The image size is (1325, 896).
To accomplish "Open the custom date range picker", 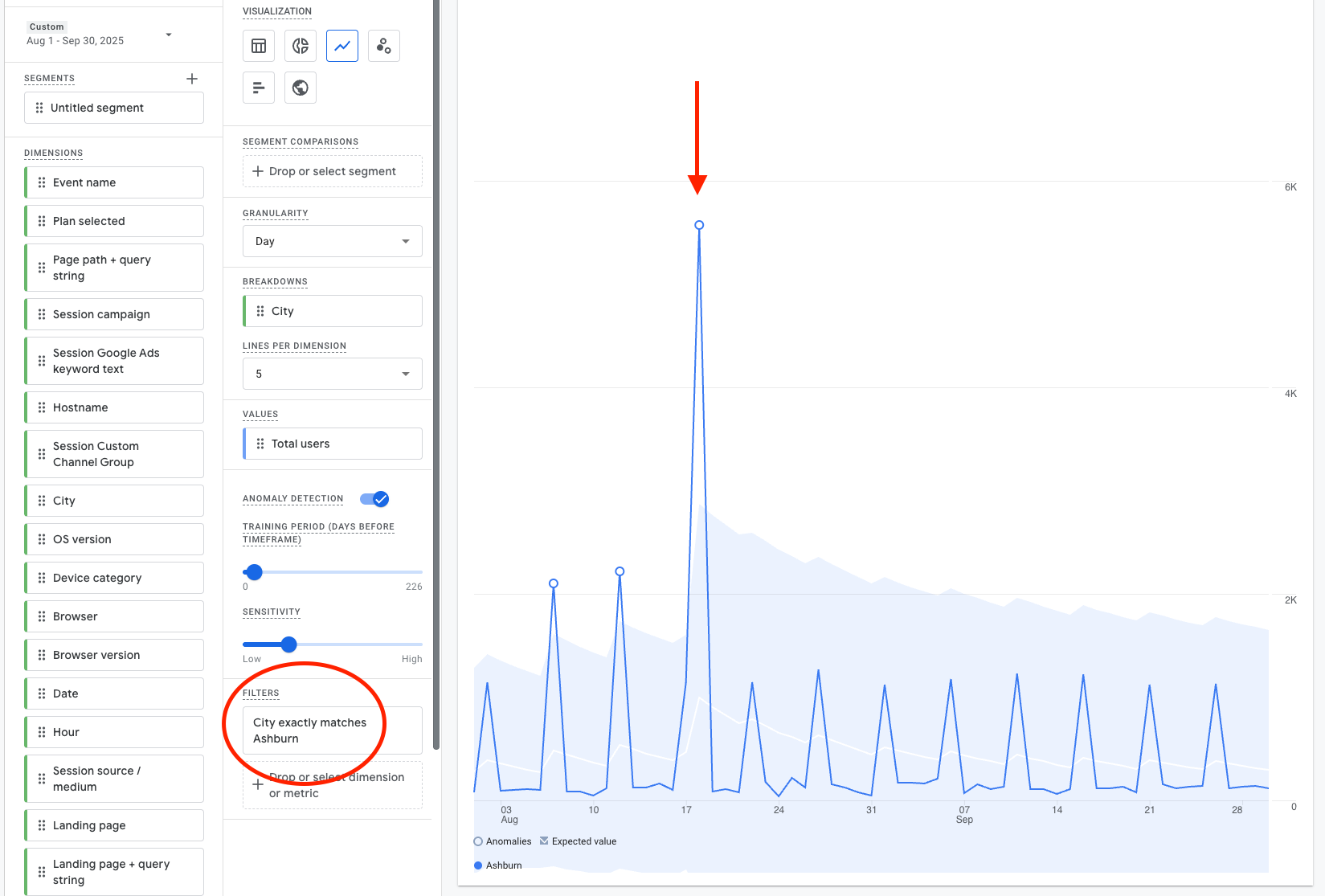I will (99, 35).
